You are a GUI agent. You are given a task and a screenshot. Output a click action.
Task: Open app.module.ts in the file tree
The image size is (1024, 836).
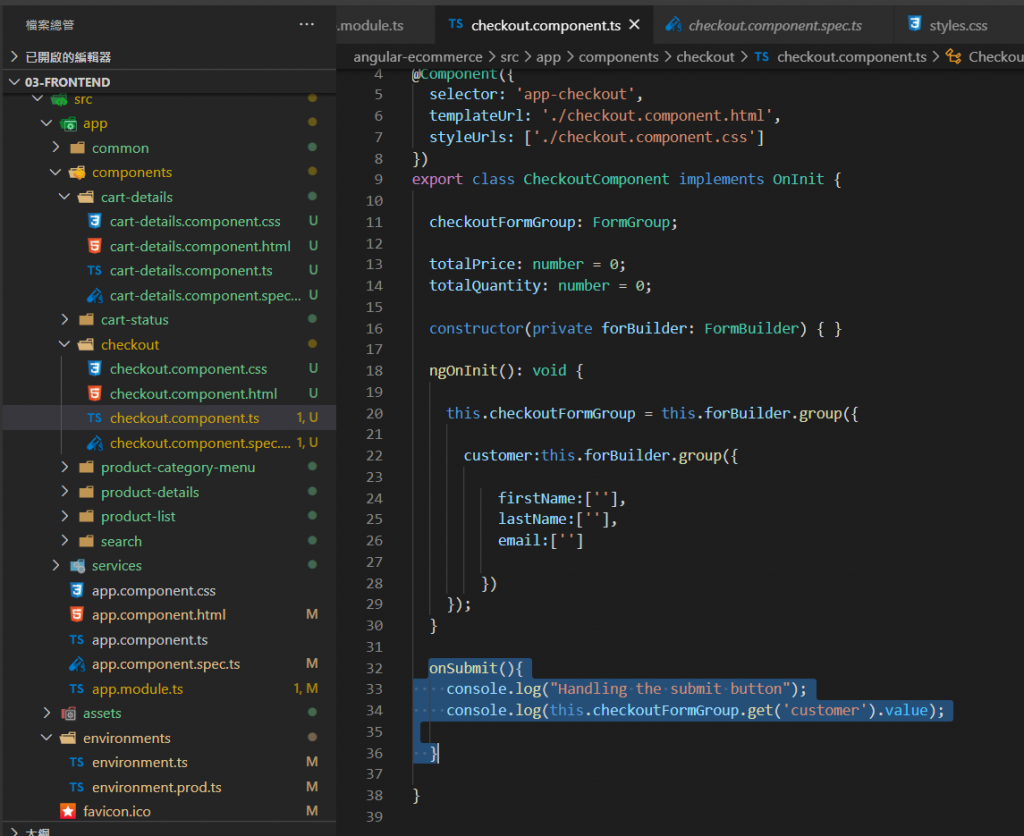point(137,689)
